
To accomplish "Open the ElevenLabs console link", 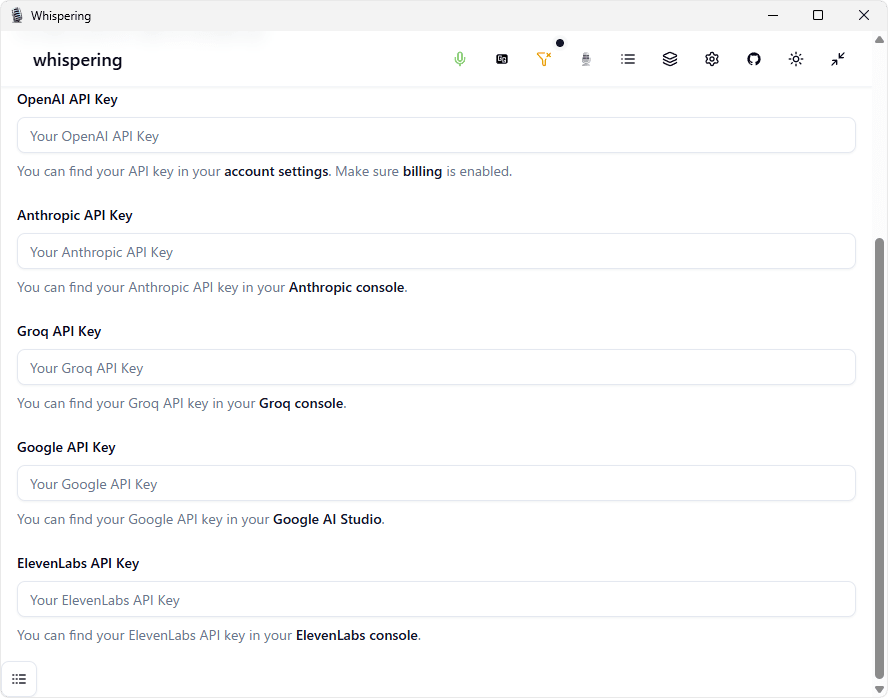I will [x=357, y=636].
